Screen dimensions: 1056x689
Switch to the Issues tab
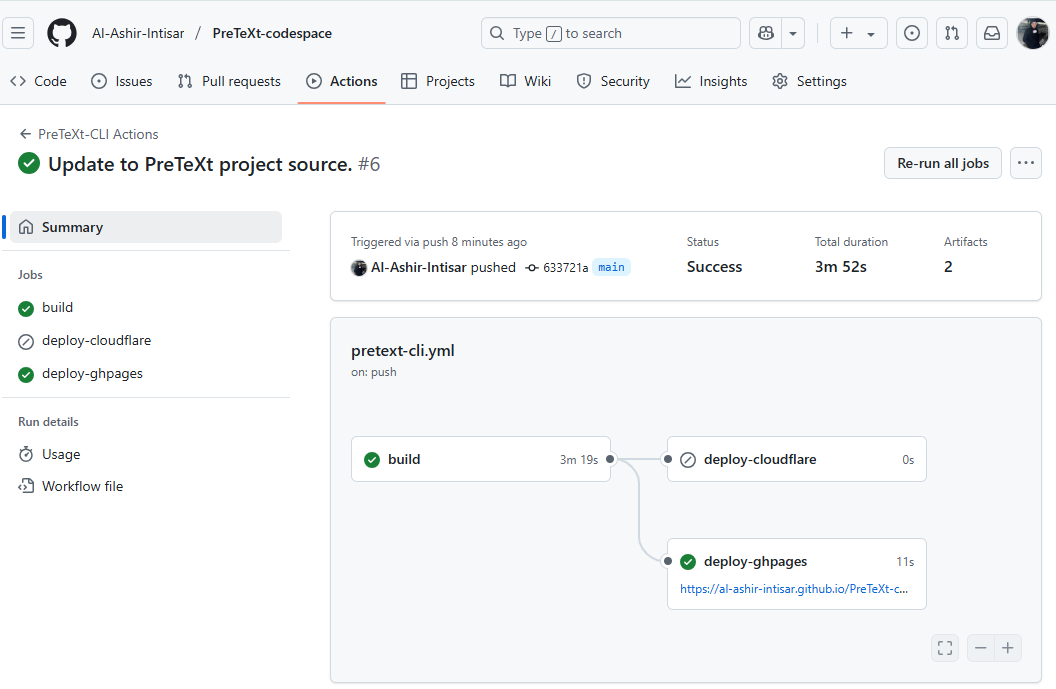(122, 81)
